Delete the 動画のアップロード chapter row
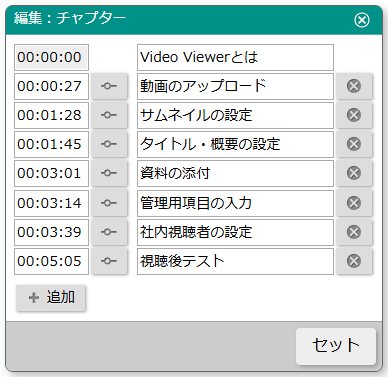This screenshot has width=388, height=377. 354,86
